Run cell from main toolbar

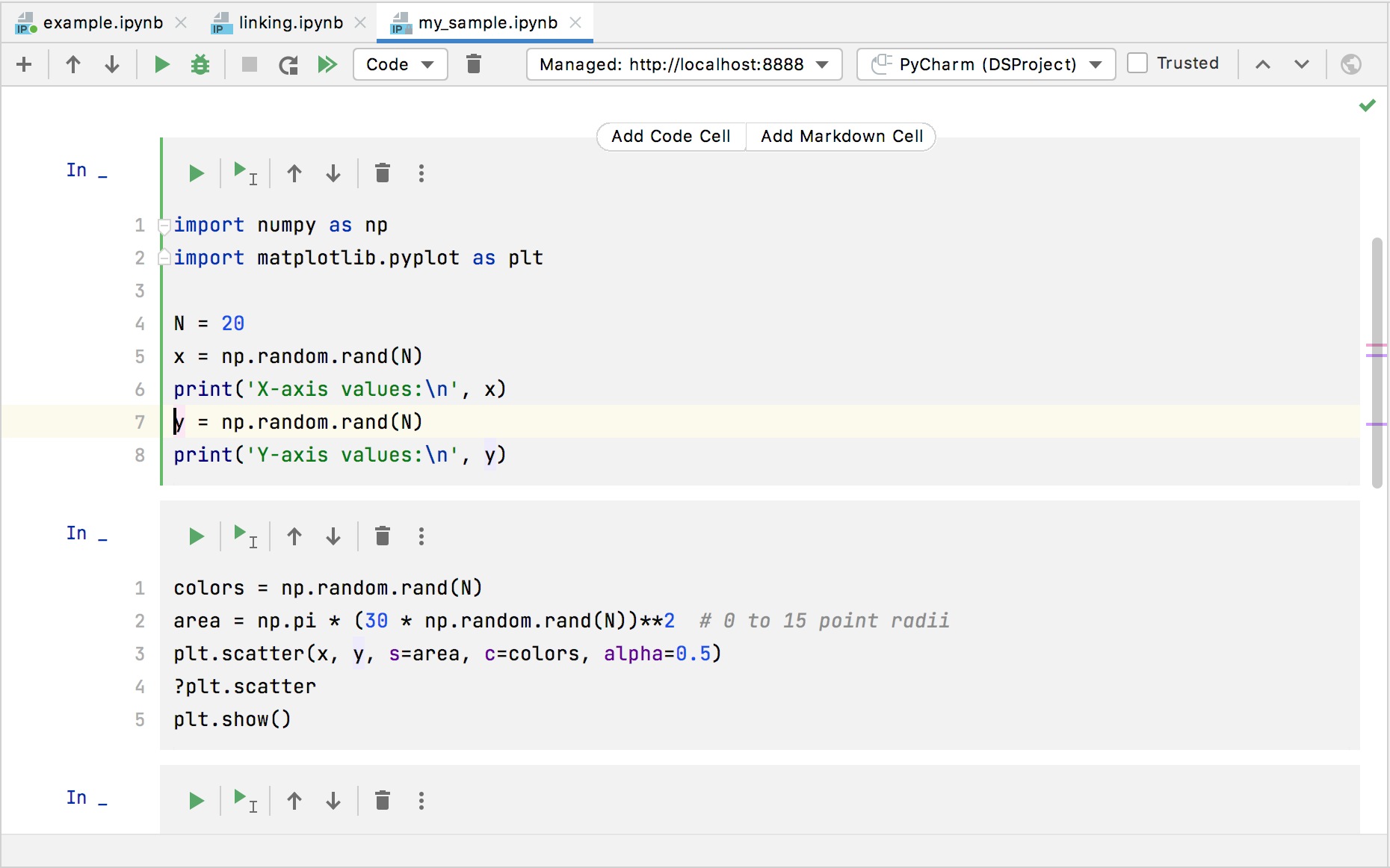(161, 64)
